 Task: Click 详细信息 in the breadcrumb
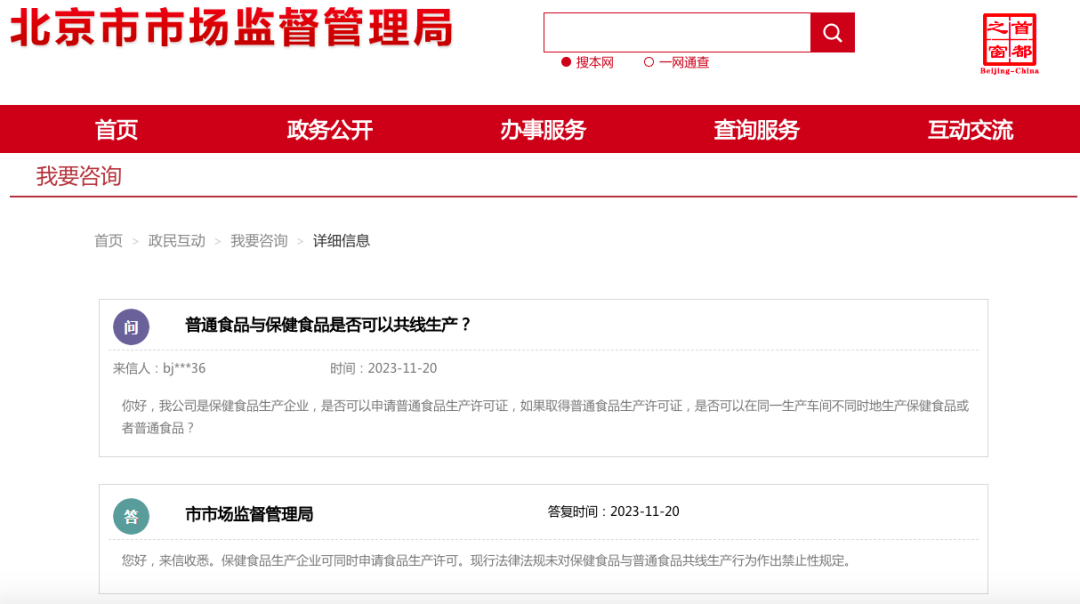[342, 241]
